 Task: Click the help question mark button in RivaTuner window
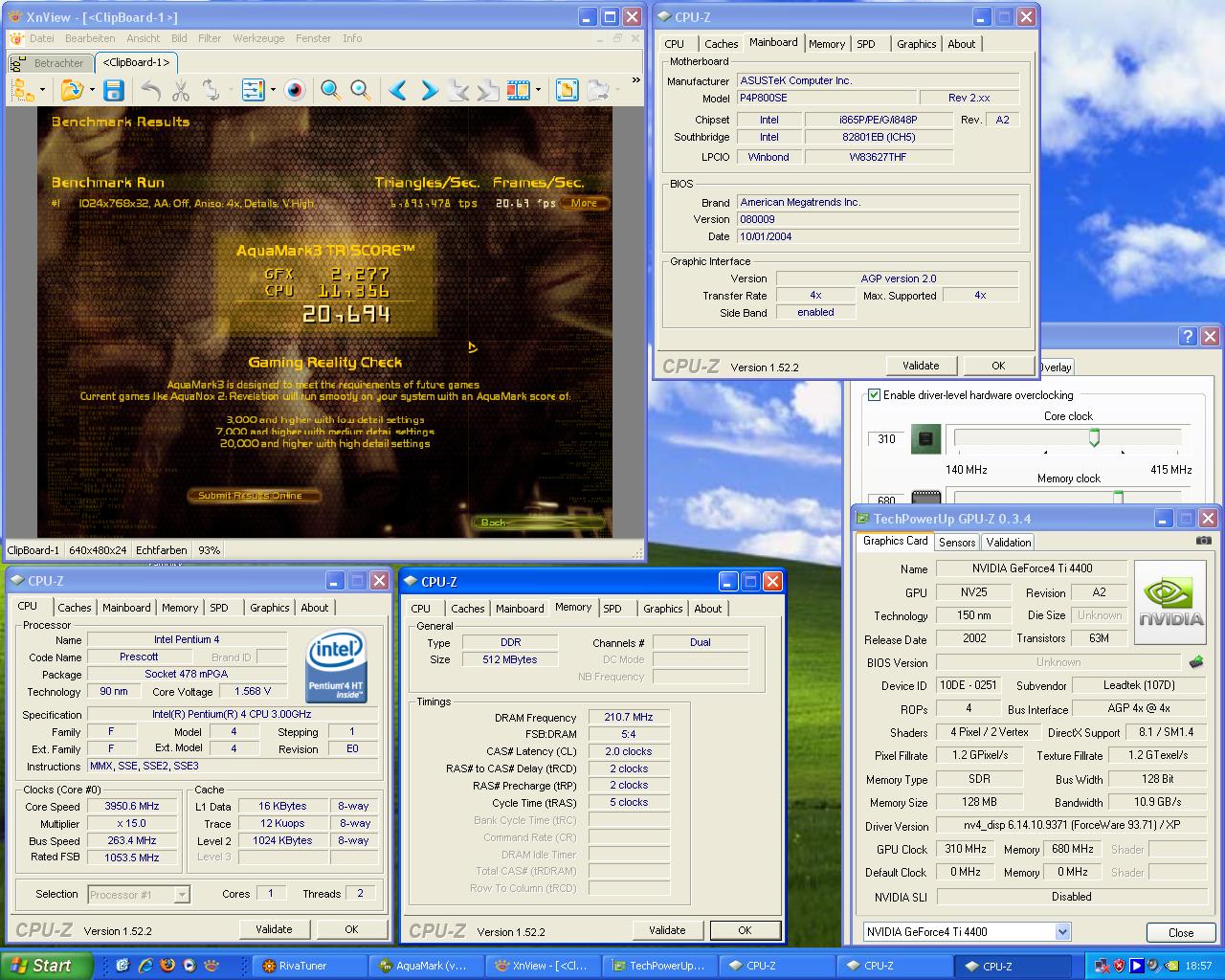[1188, 336]
